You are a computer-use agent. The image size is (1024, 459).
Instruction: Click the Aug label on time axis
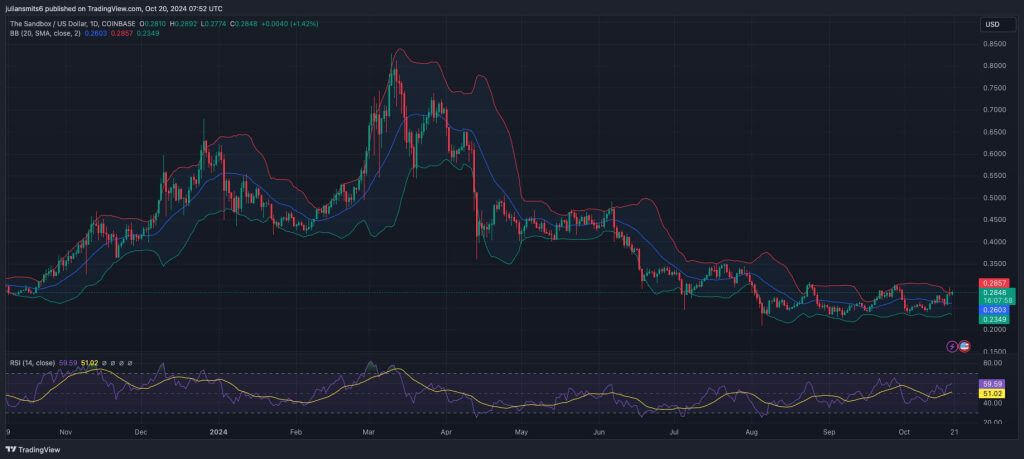(x=752, y=432)
